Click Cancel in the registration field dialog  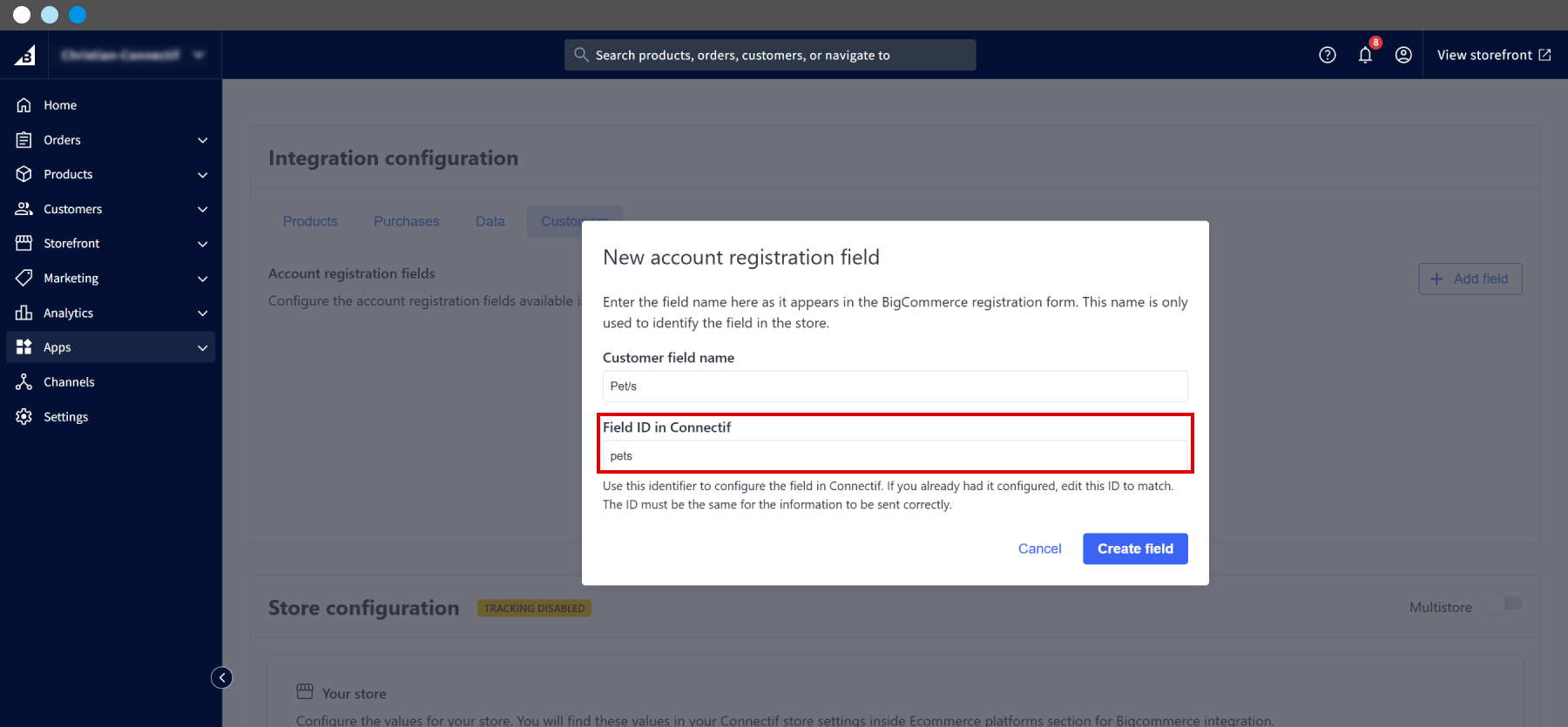click(1039, 549)
